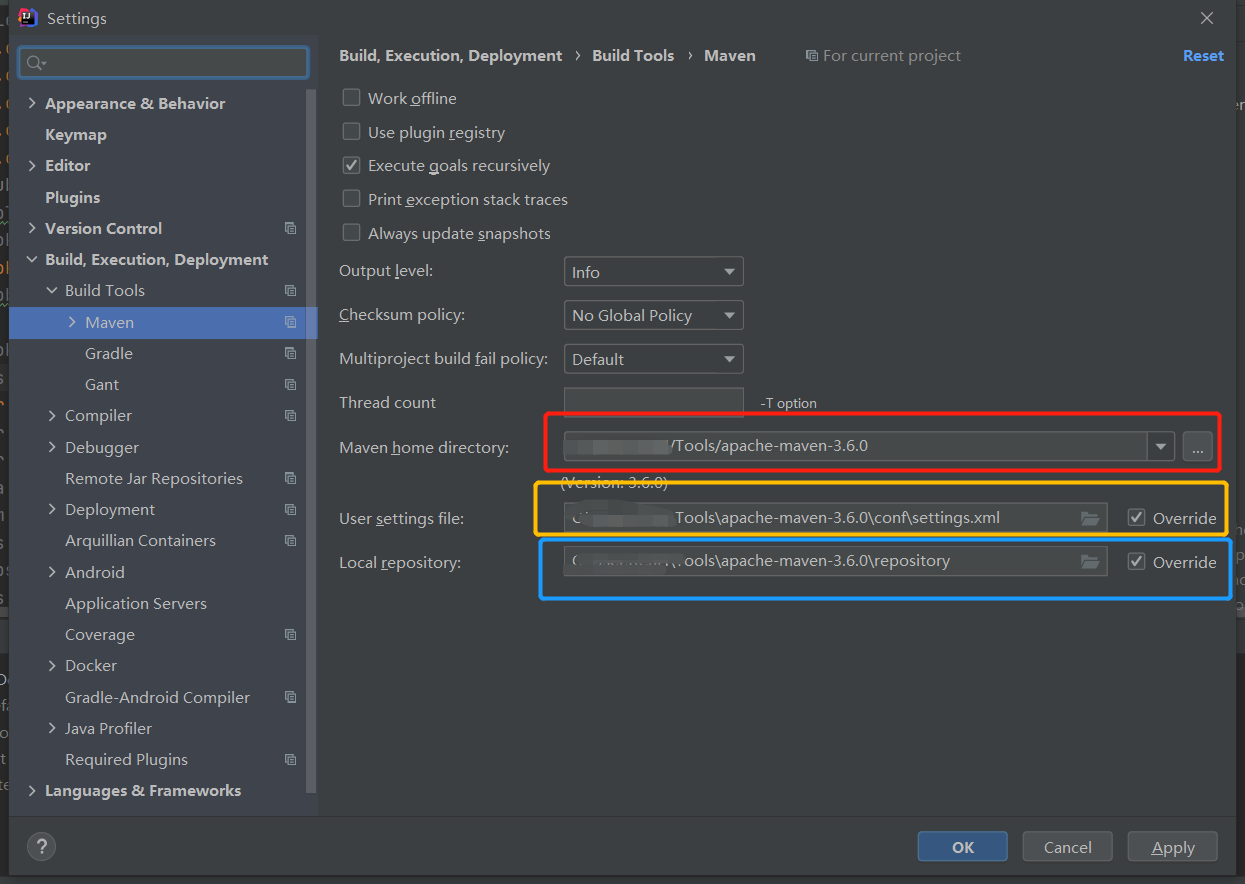Click the browse (...) button for Maven home
This screenshot has height=884, width=1245.
coord(1198,446)
